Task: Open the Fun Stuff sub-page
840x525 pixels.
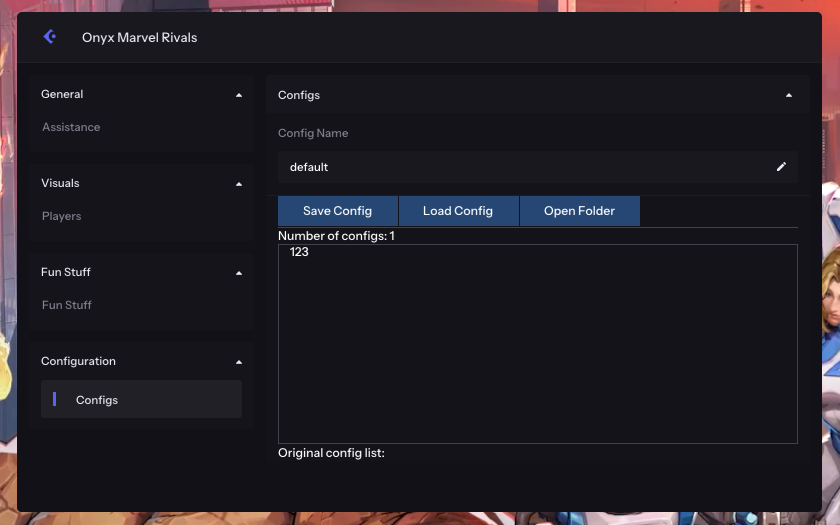Action: (66, 305)
